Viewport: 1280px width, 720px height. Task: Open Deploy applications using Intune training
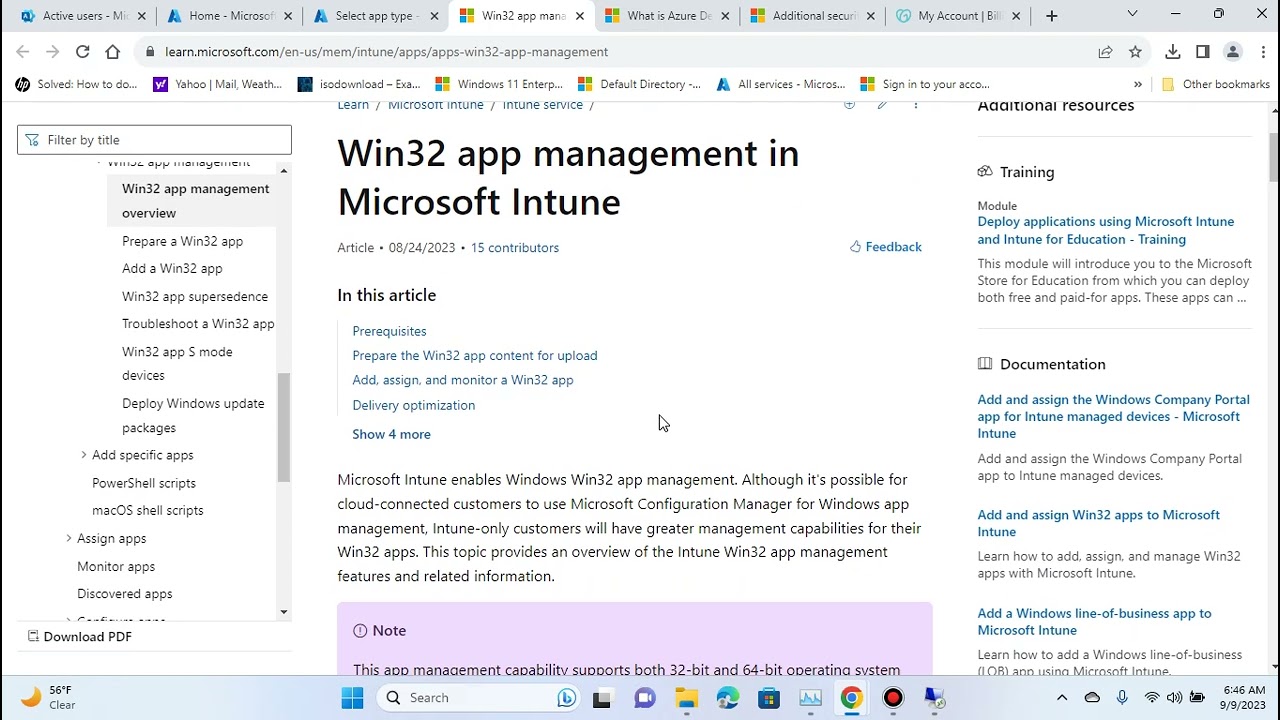(x=1106, y=231)
